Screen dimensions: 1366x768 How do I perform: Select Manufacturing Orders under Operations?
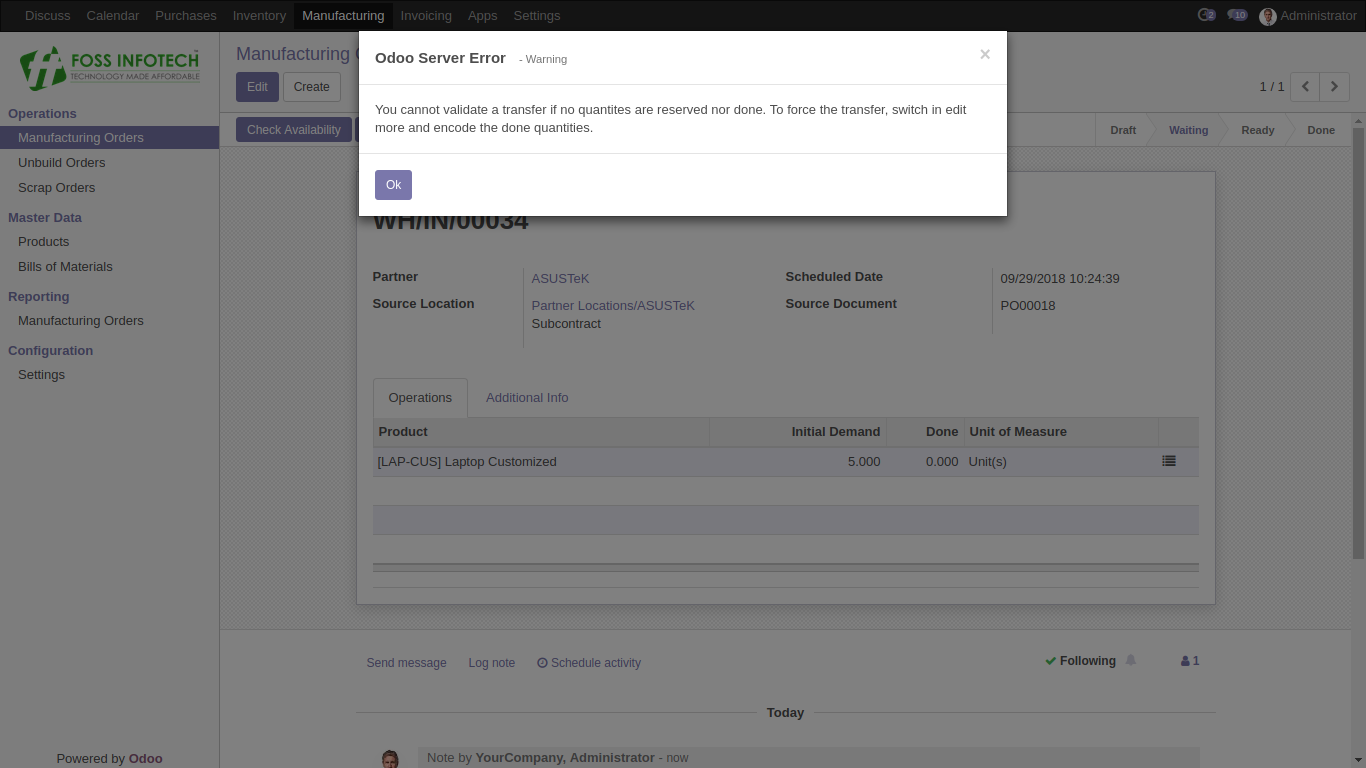(x=109, y=138)
